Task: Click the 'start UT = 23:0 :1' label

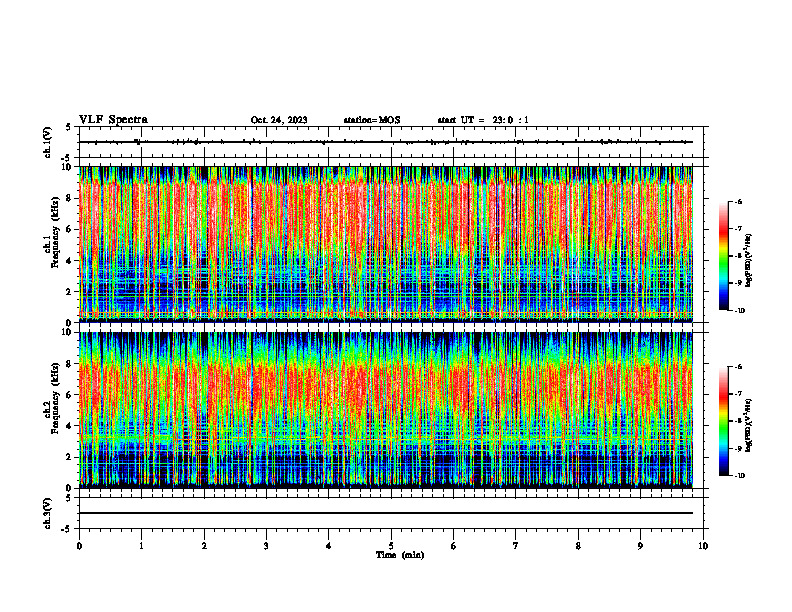Action: point(483,120)
